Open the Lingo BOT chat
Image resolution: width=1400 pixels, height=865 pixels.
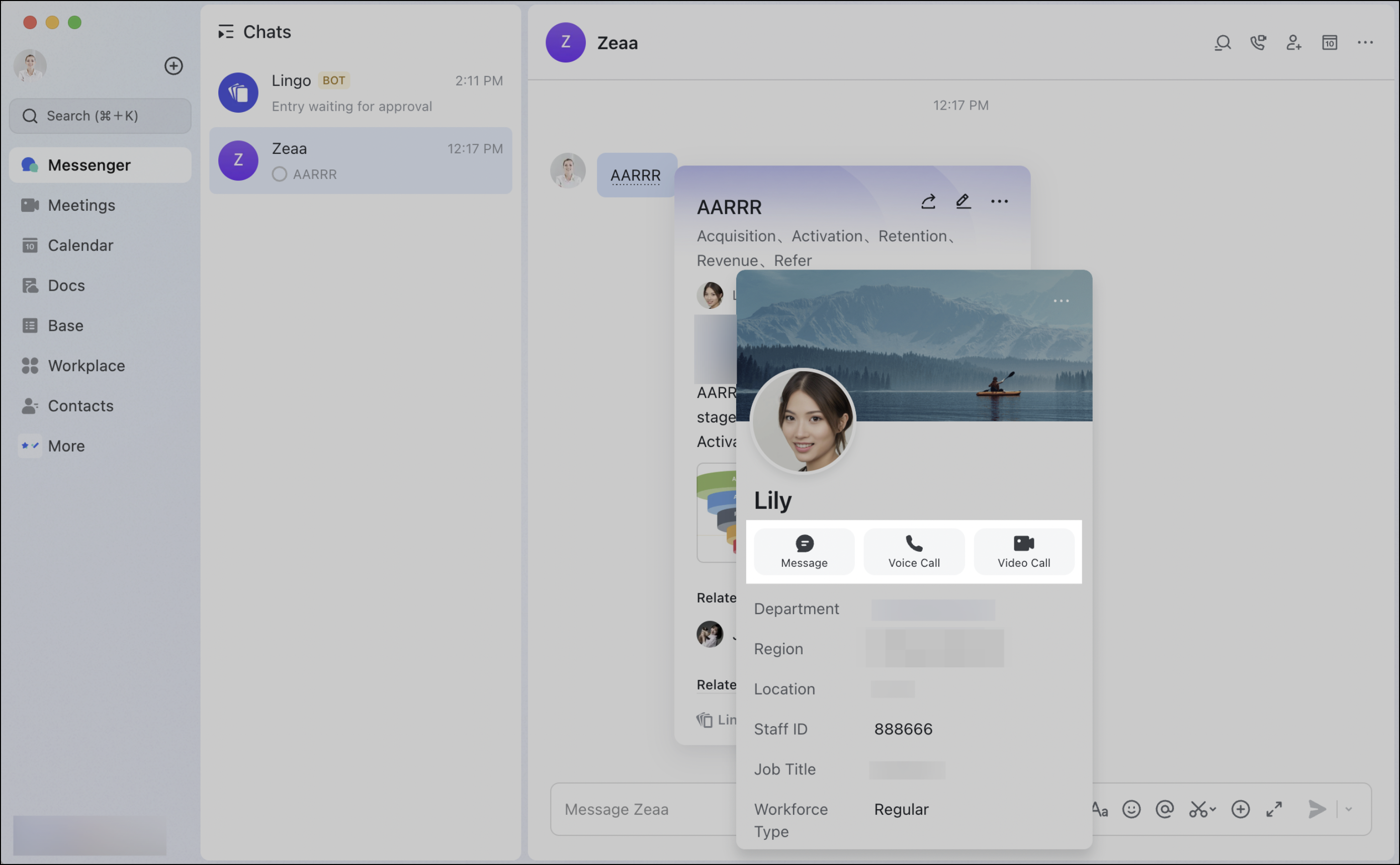(x=360, y=93)
